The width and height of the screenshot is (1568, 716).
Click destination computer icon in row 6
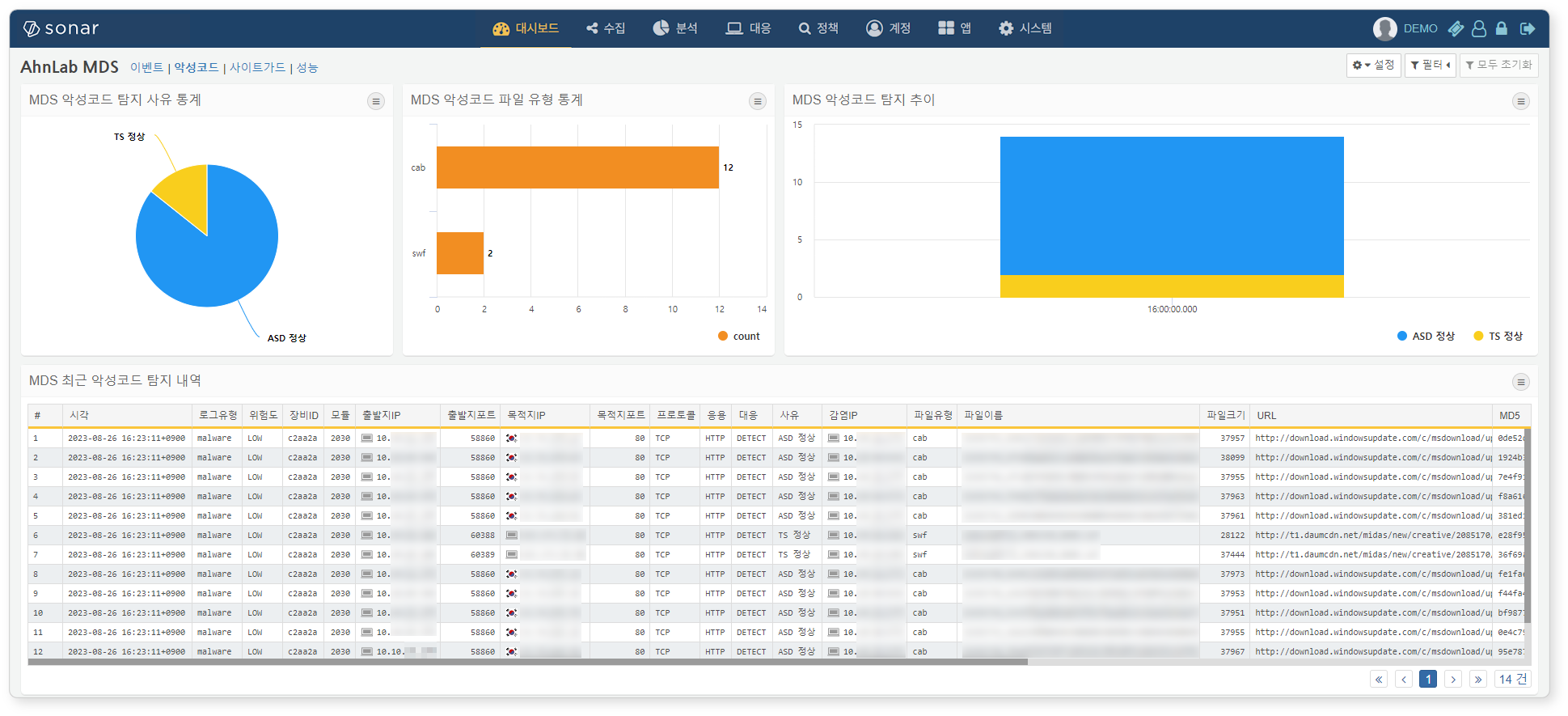click(x=511, y=536)
